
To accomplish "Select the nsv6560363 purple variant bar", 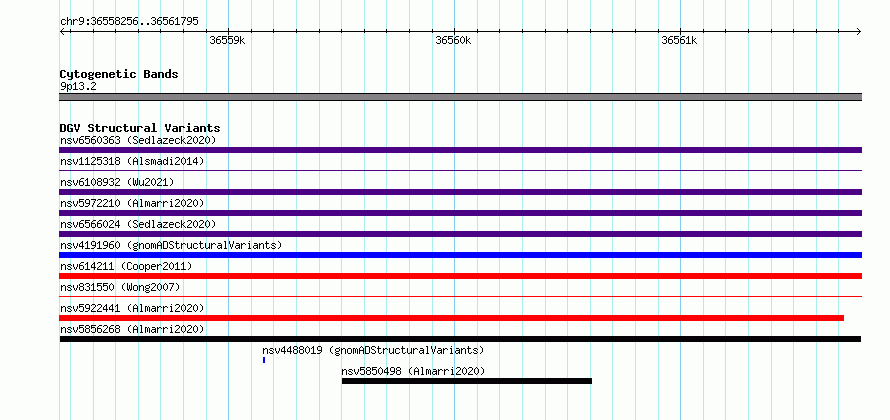I will (460, 150).
